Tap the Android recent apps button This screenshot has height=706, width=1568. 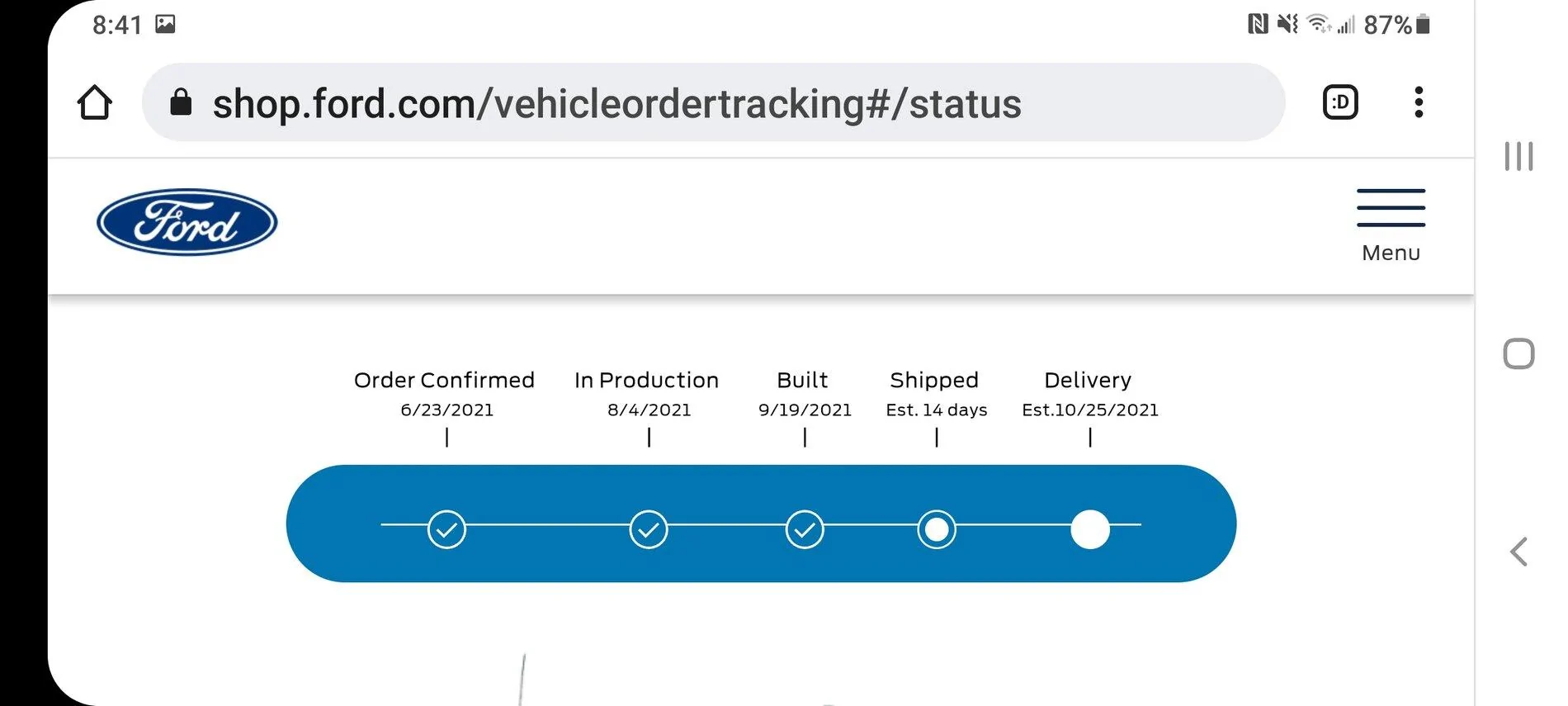(x=1518, y=156)
